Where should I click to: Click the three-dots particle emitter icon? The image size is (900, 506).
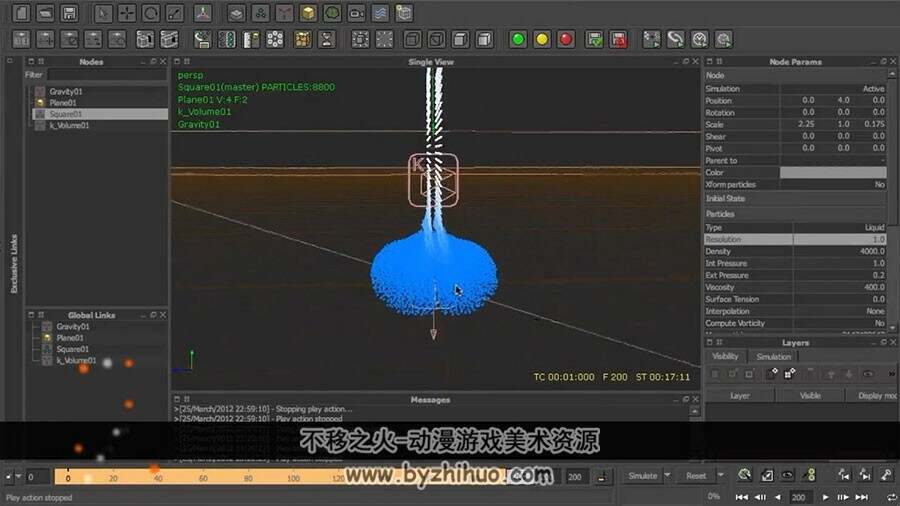(x=260, y=13)
